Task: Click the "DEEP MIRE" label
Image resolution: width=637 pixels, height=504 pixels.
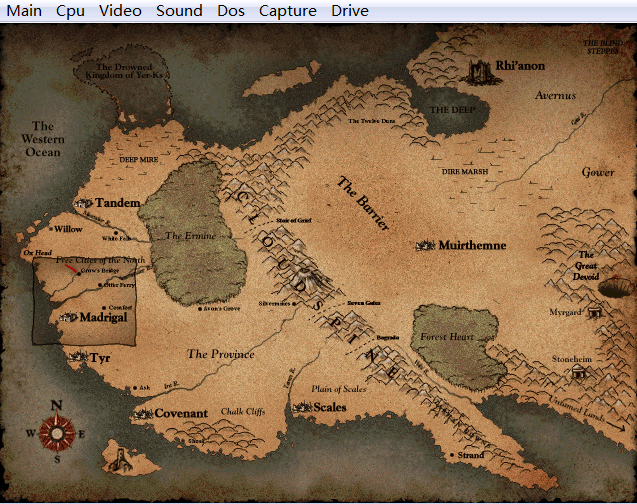Action: pyautogui.click(x=139, y=160)
